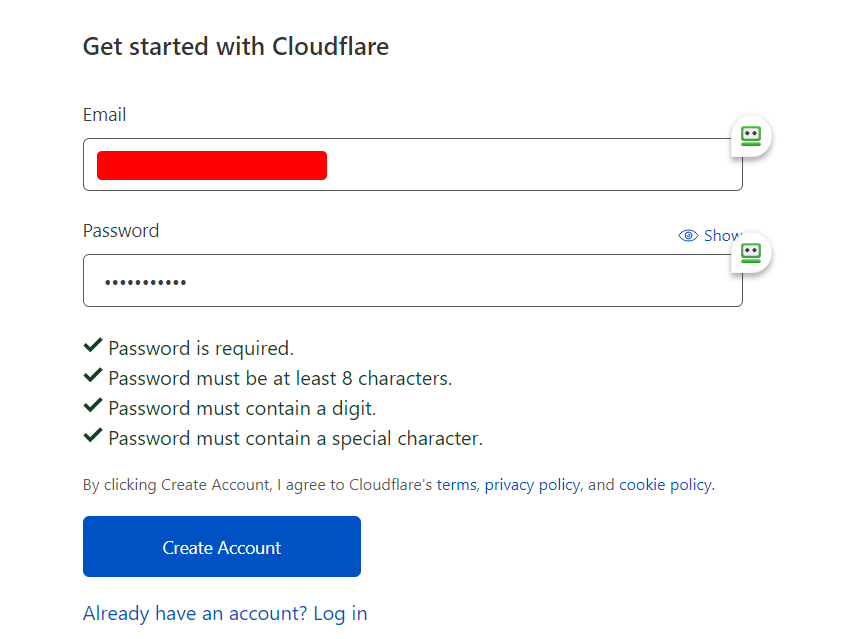Select the redacted email value
851x639 pixels.
(x=211, y=165)
